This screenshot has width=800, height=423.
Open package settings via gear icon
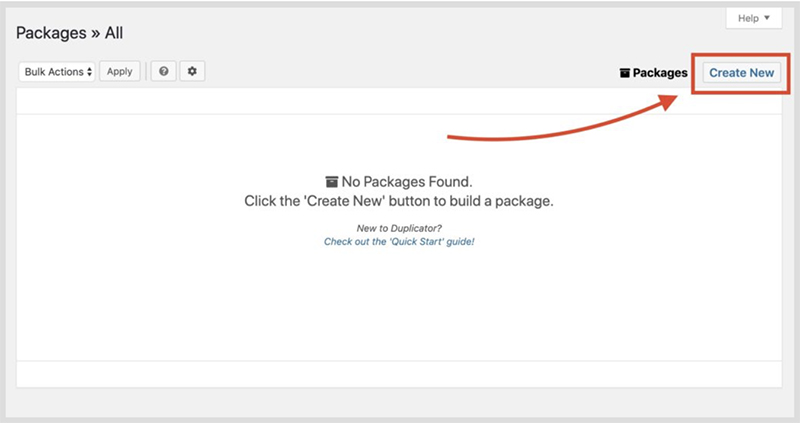pyautogui.click(x=192, y=72)
